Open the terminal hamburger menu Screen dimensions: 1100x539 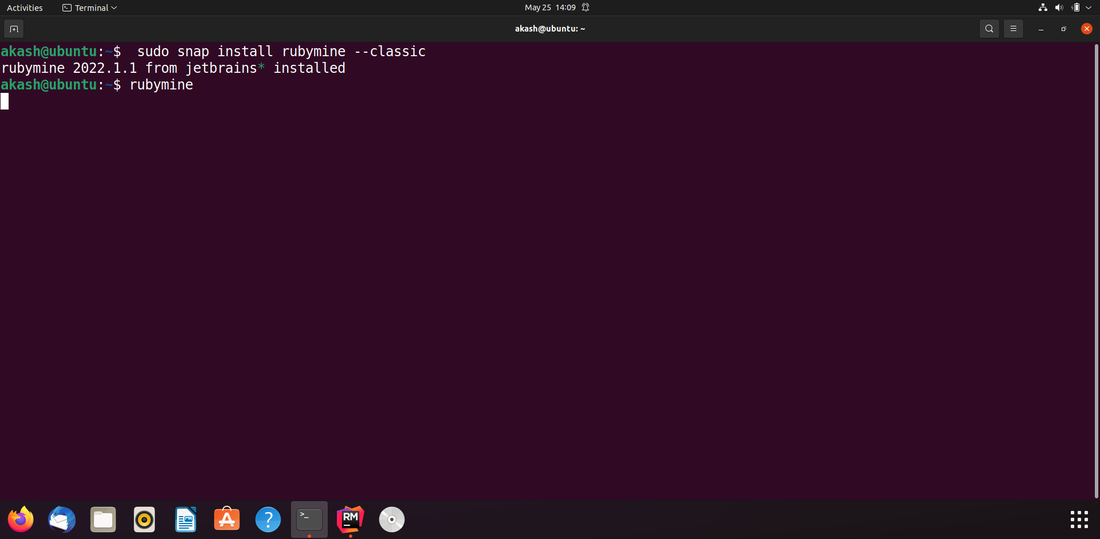1013,29
